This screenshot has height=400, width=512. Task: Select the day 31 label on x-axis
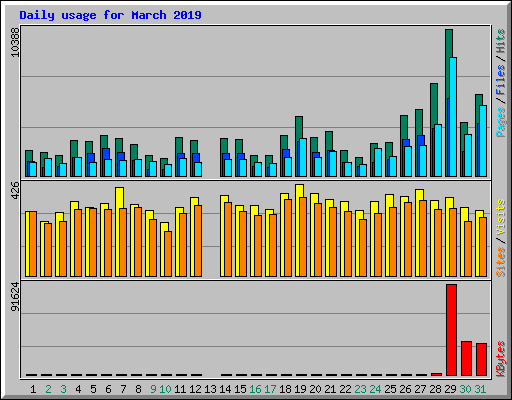(x=480, y=389)
